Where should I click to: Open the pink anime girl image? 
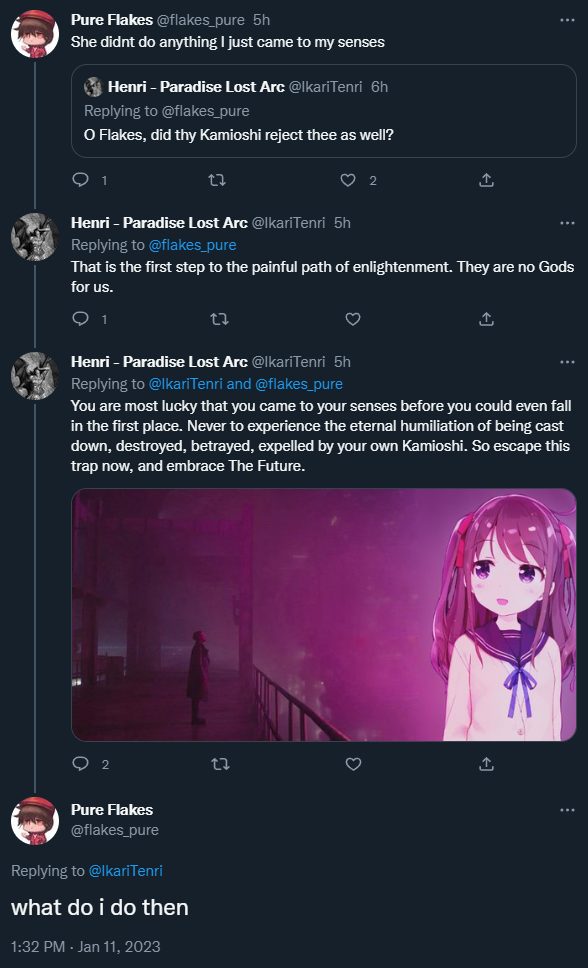point(324,615)
